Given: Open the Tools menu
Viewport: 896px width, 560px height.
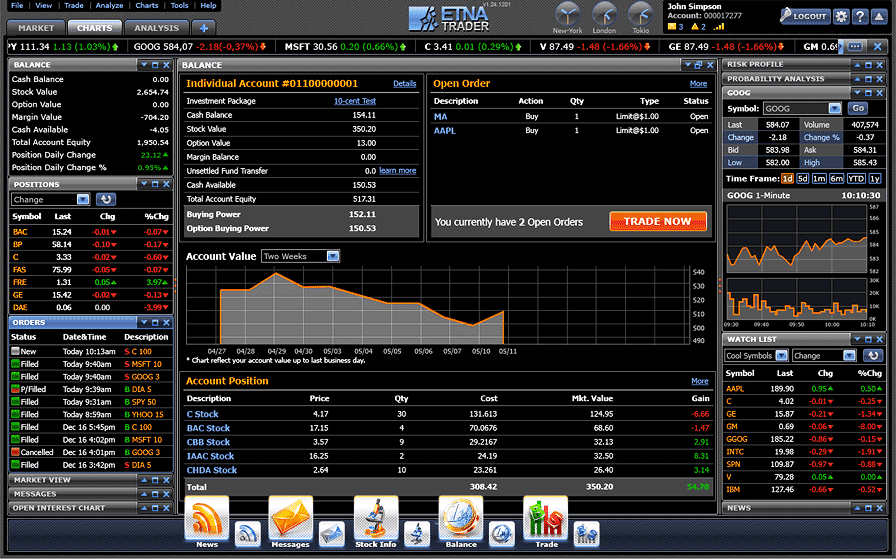Looking at the screenshot, I should click(x=179, y=5).
